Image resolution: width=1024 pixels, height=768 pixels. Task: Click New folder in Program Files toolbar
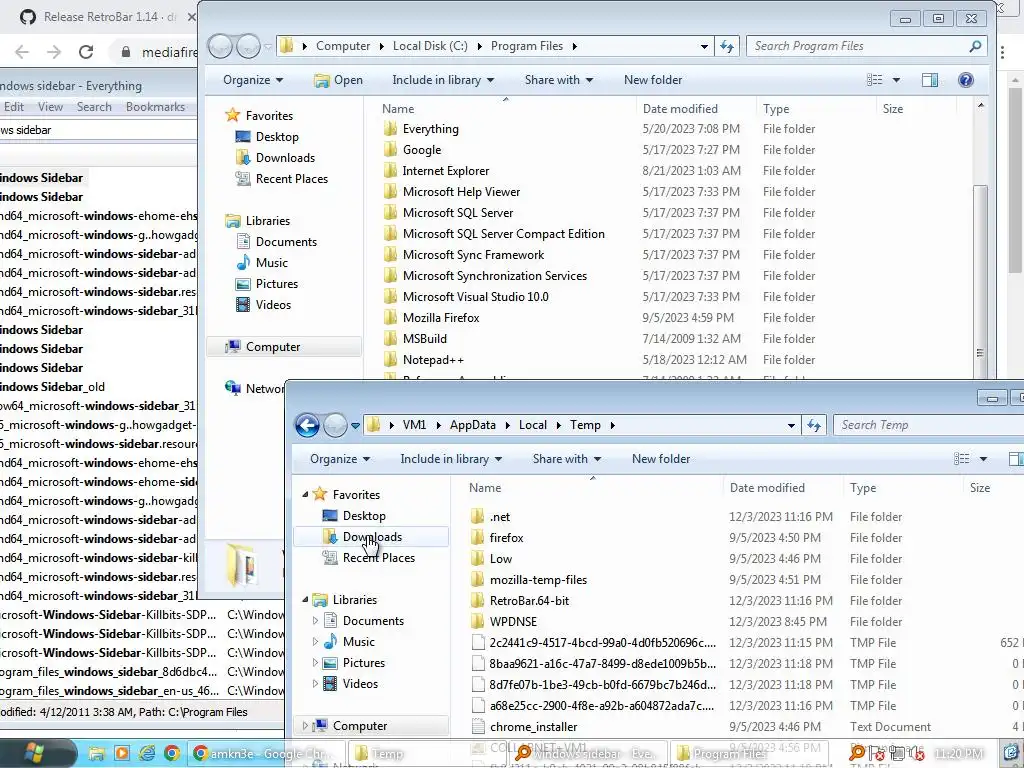(x=652, y=80)
